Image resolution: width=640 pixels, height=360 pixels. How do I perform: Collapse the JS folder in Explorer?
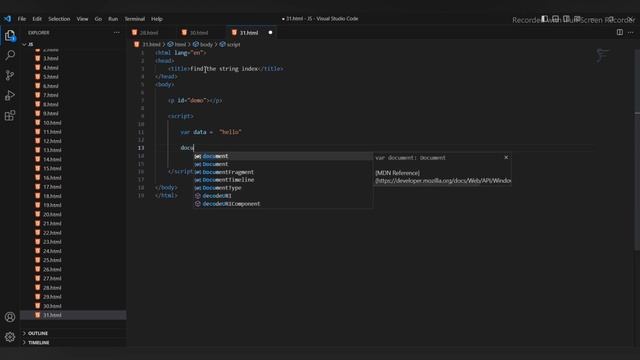[x=31, y=44]
